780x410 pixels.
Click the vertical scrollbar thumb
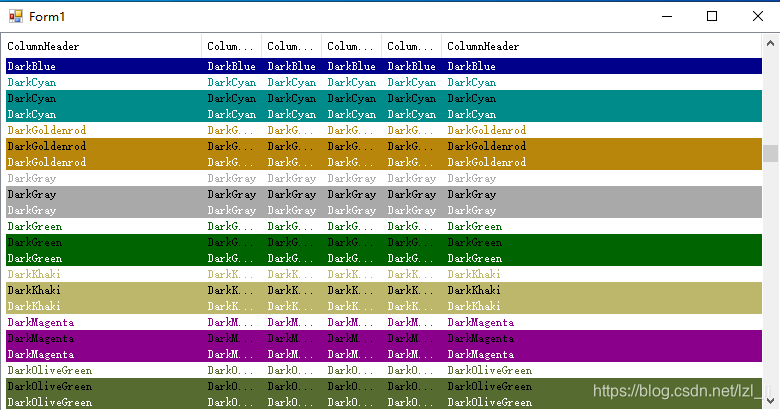771,153
